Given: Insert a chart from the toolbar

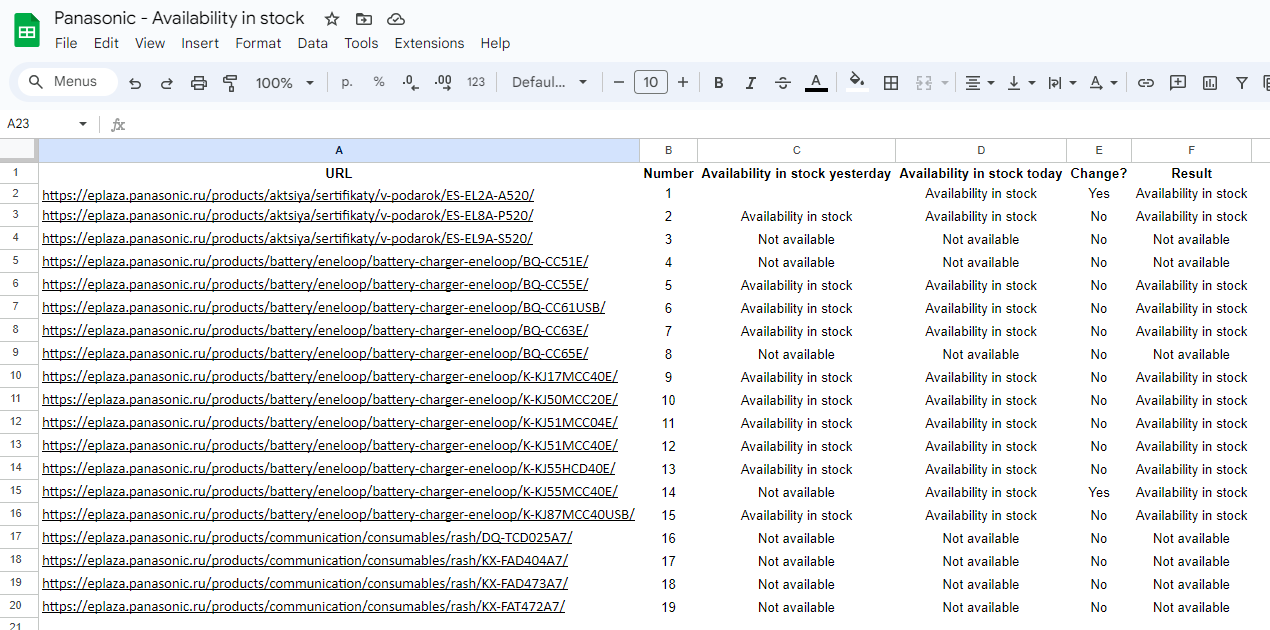Looking at the screenshot, I should [1210, 83].
